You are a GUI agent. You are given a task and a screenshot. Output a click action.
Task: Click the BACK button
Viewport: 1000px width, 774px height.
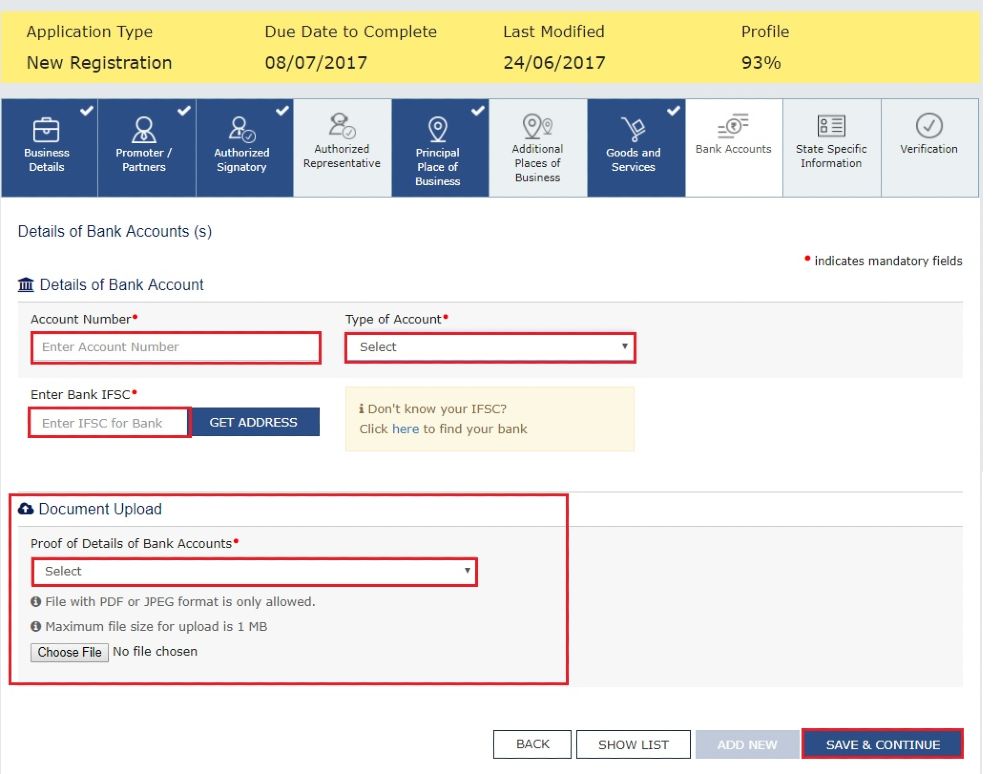[533, 744]
